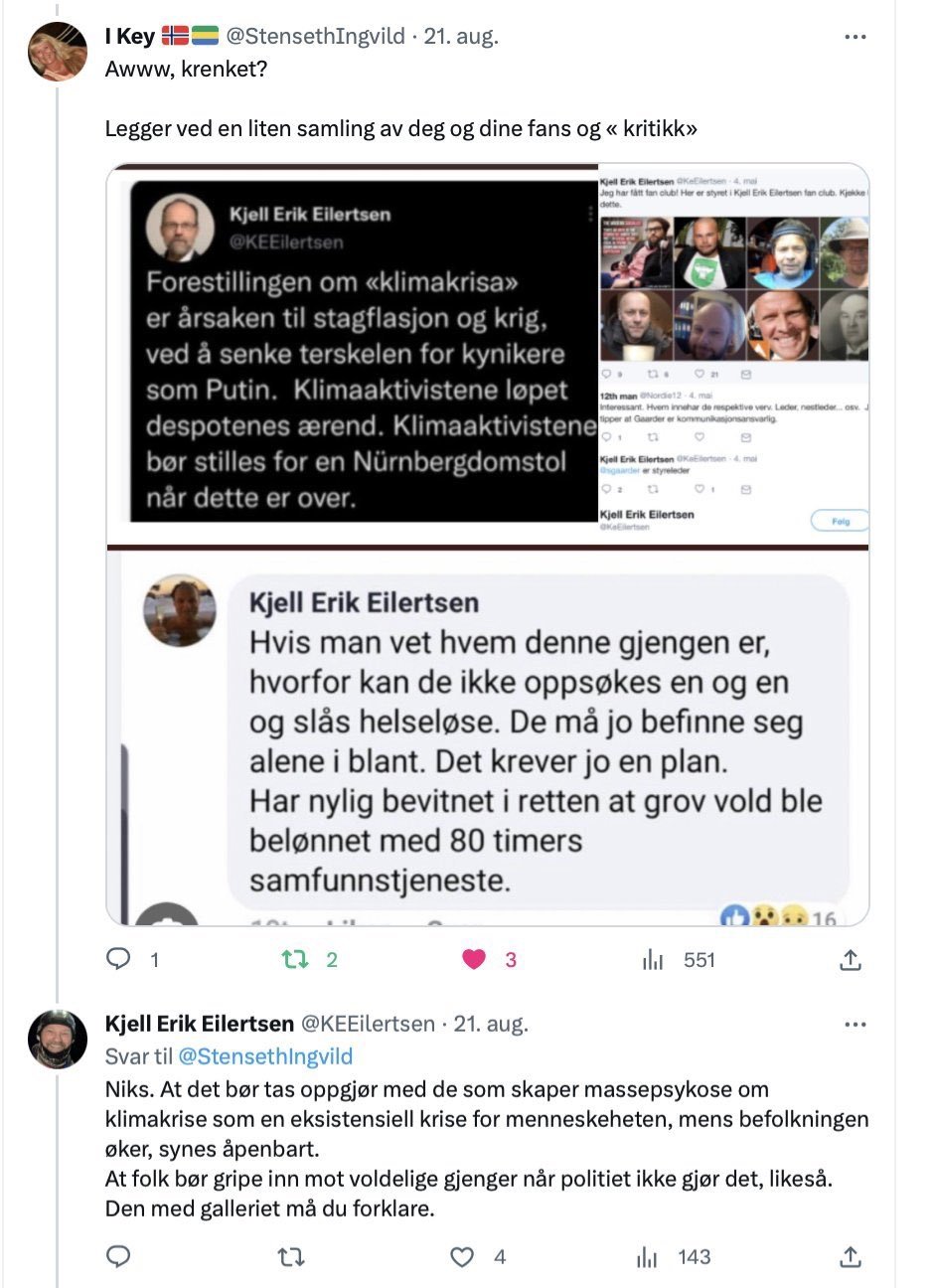Open more options for Kjell Erik's reply
This screenshot has height=1288, width=934.
point(855,1024)
